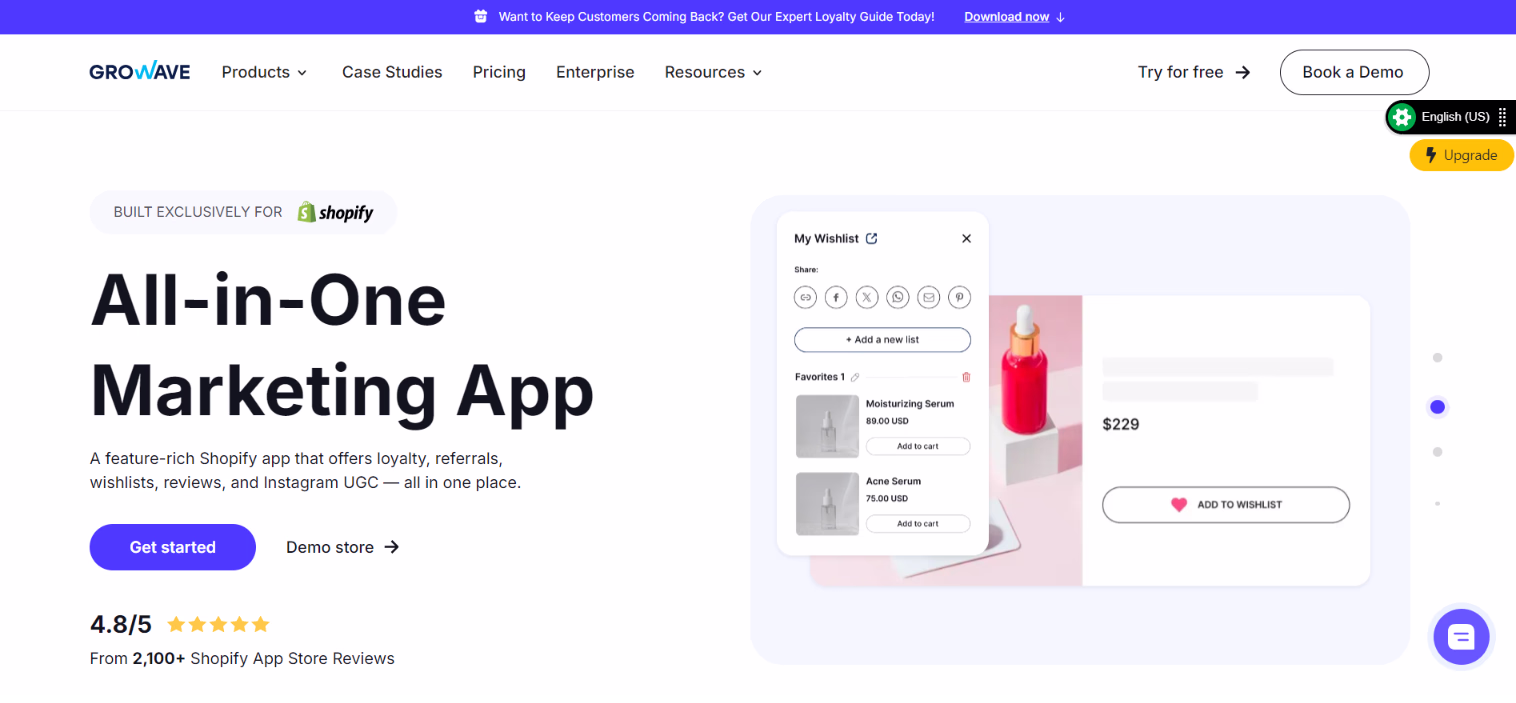Screen dimensions: 1516x703
Task: Go to Case Studies
Action: 392,72
